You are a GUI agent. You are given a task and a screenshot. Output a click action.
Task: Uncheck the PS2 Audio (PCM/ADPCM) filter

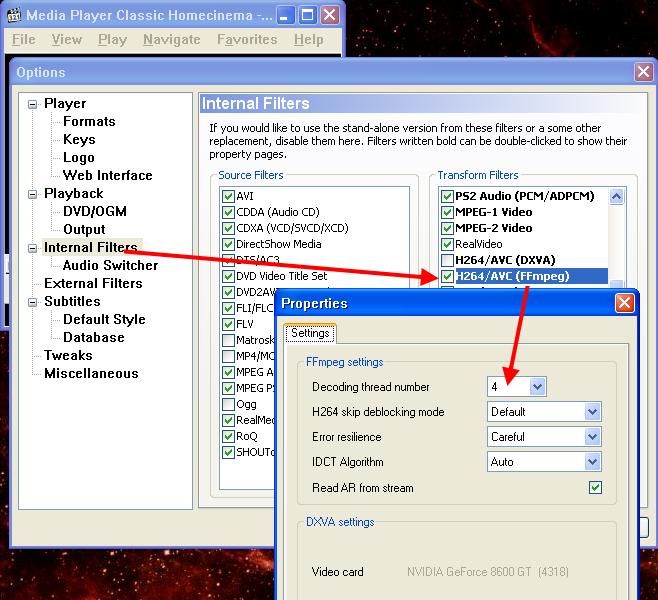pyautogui.click(x=447, y=196)
